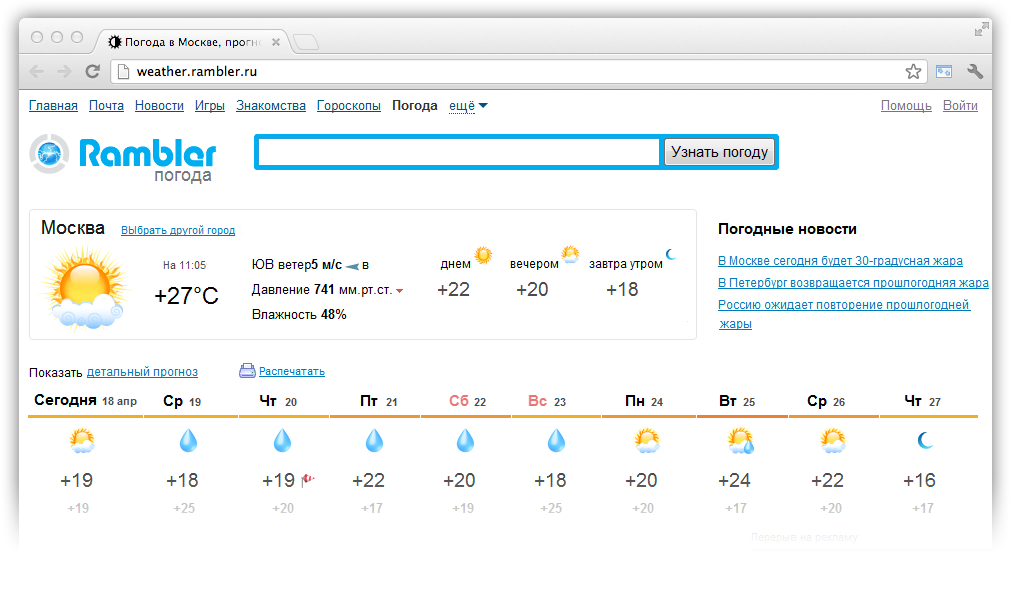Open the browser wrench settings menu
This screenshot has width=1009, height=591.
(975, 72)
